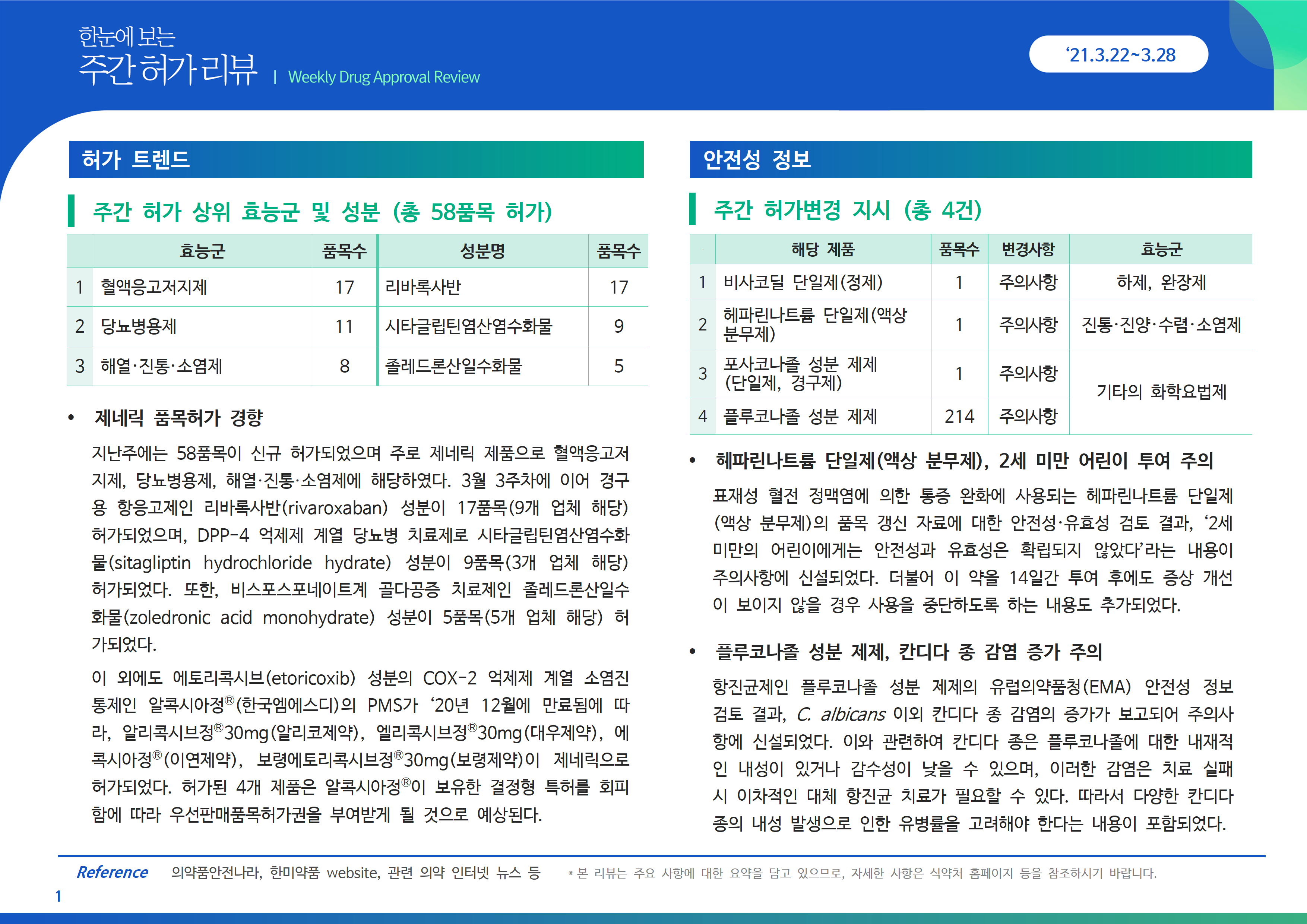Click the 헤파린나트륨 2세 미만 어린이 heading
Screen dimensions: 1307x924
coord(964,460)
